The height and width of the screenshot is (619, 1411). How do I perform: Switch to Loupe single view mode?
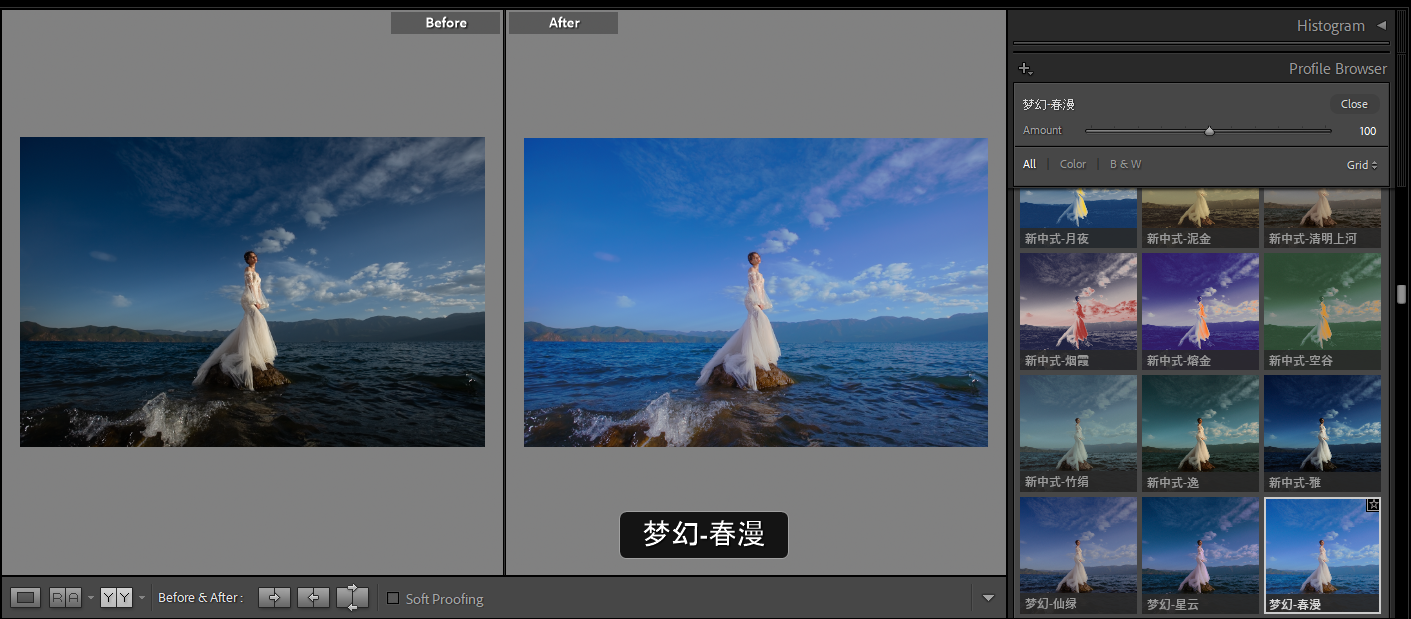click(27, 598)
